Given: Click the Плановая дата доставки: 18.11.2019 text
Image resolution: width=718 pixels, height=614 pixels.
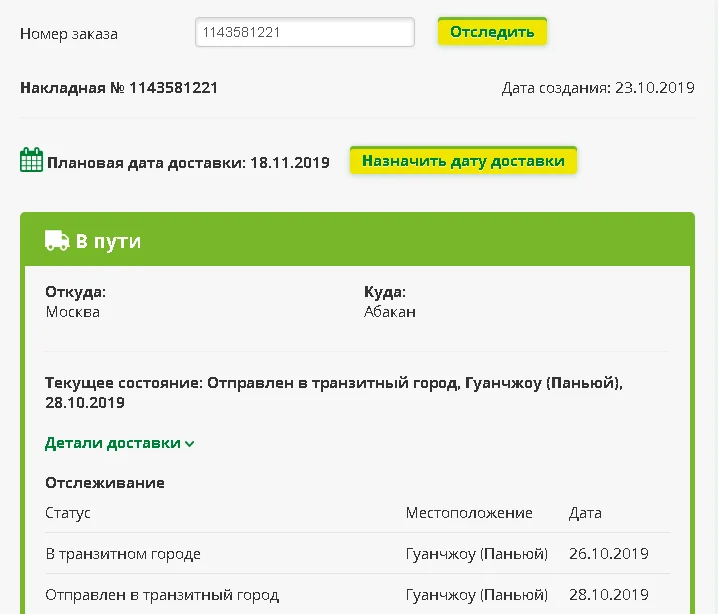Looking at the screenshot, I should pyautogui.click(x=188, y=163).
